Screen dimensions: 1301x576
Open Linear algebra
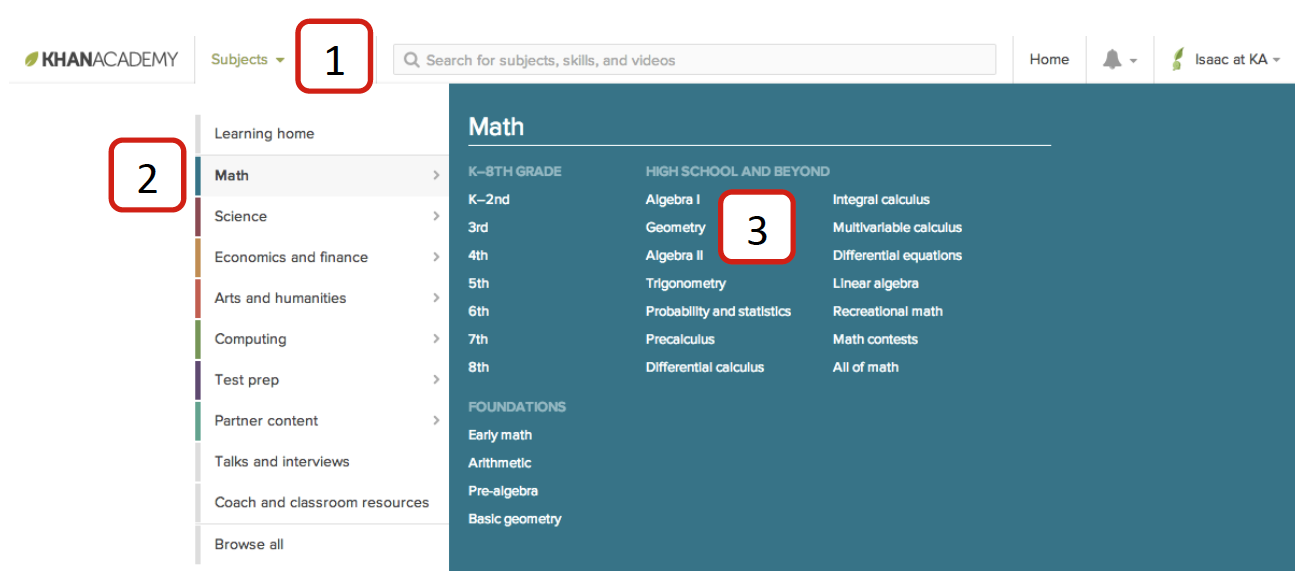(876, 284)
